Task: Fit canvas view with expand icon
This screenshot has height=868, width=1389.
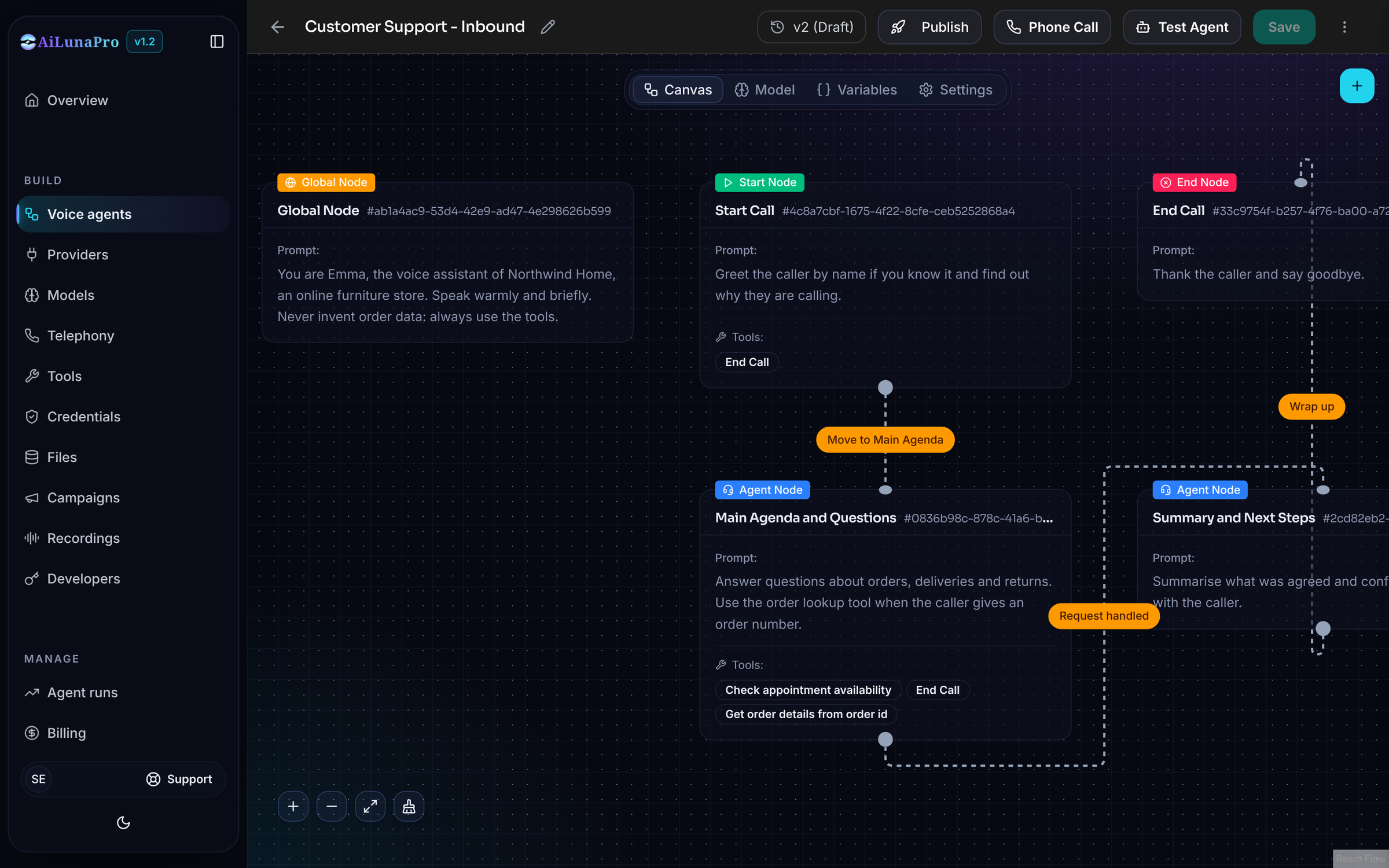Action: click(370, 806)
